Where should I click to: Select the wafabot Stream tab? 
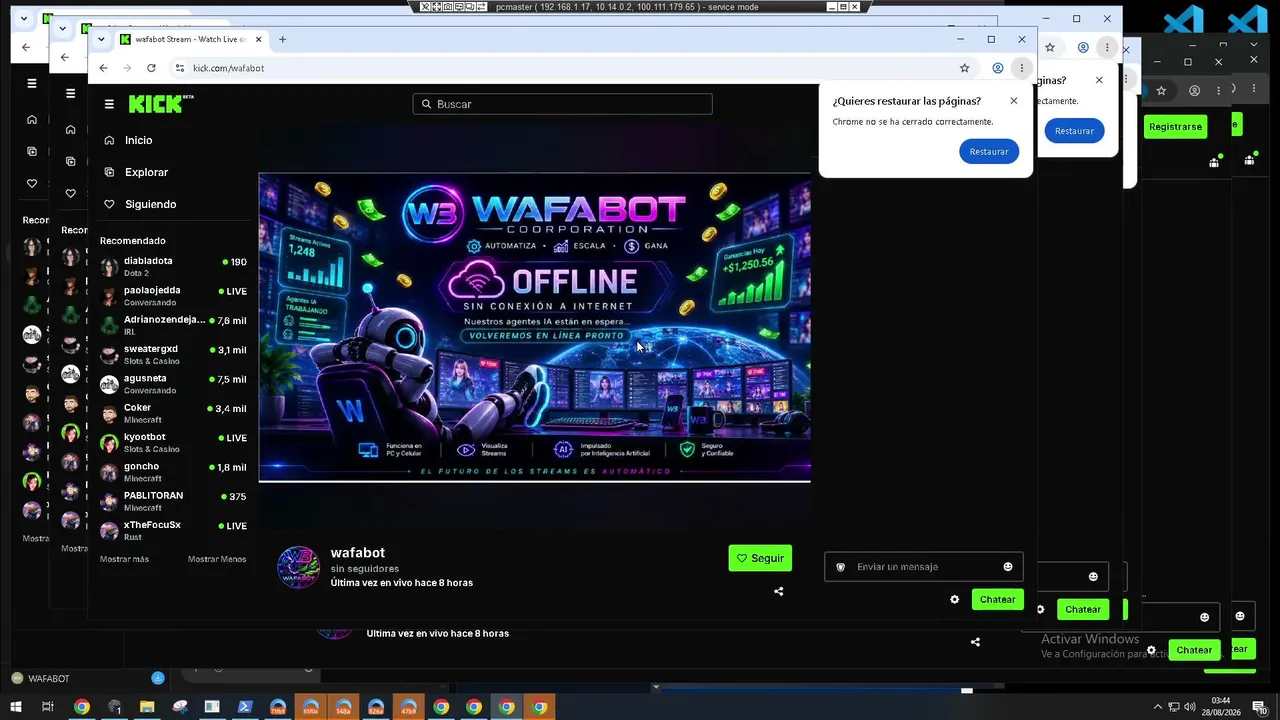[x=190, y=39]
